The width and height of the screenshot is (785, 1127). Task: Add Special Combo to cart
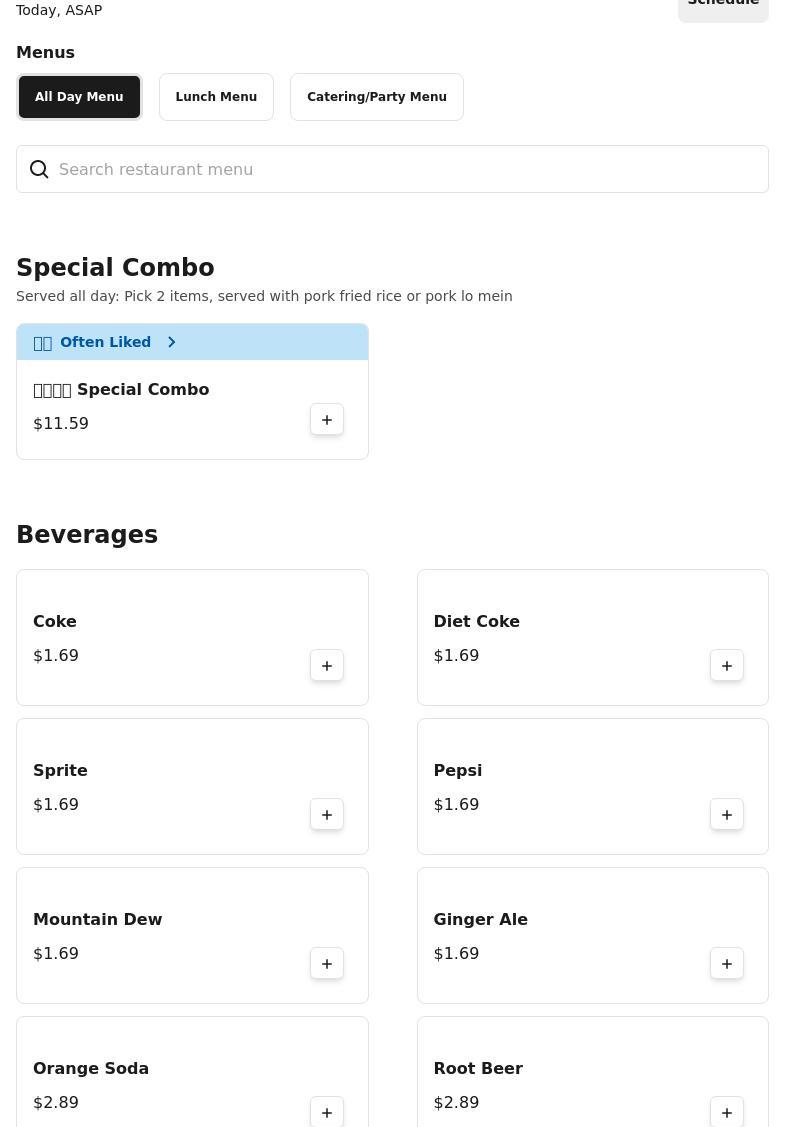point(327,420)
